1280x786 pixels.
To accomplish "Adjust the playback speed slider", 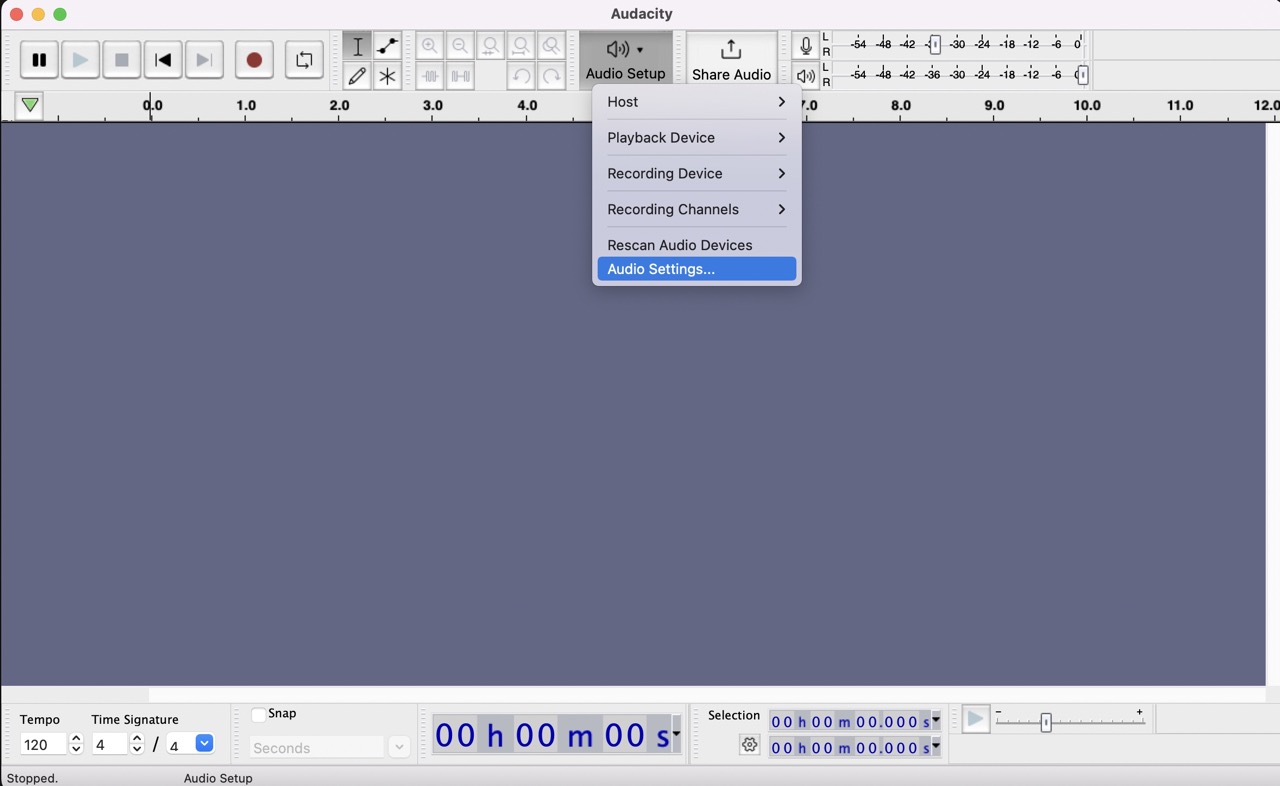I will tap(1046, 722).
